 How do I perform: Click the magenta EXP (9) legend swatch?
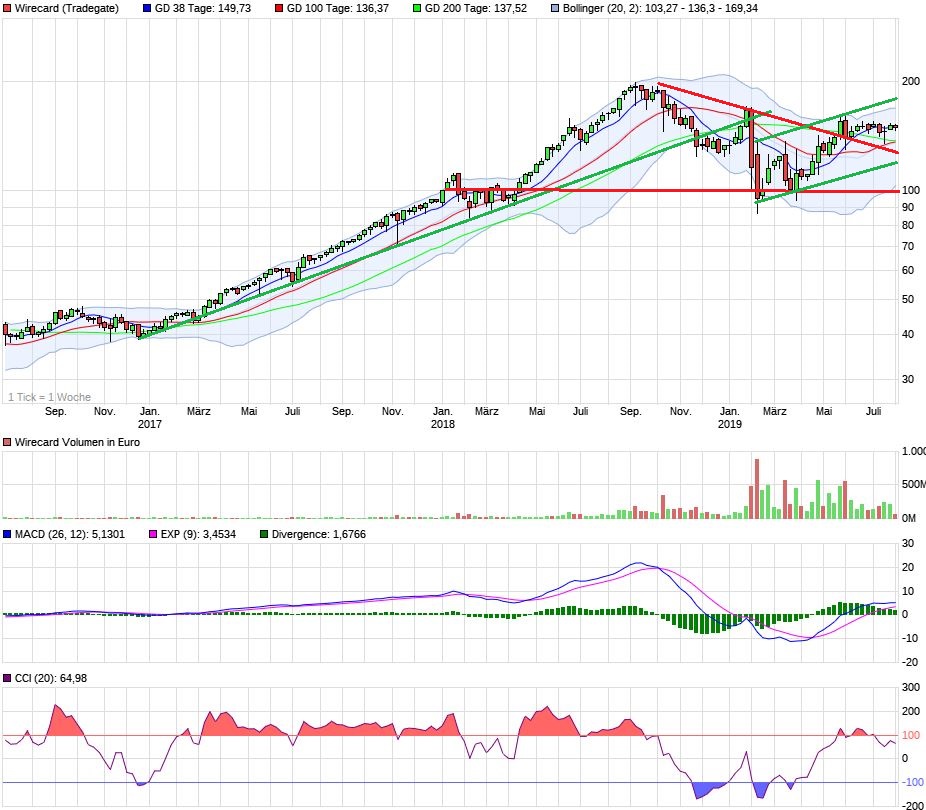153,534
